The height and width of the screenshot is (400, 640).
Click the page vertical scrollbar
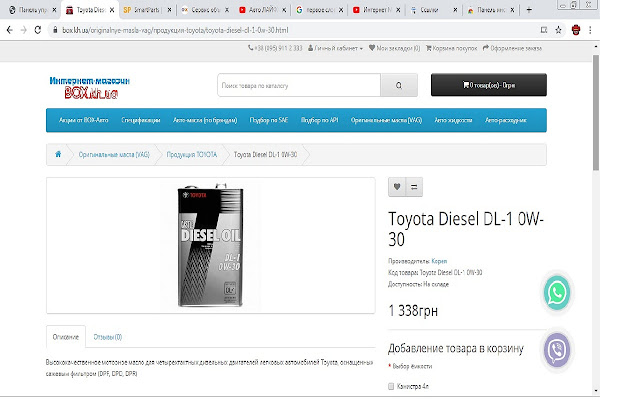[596, 113]
